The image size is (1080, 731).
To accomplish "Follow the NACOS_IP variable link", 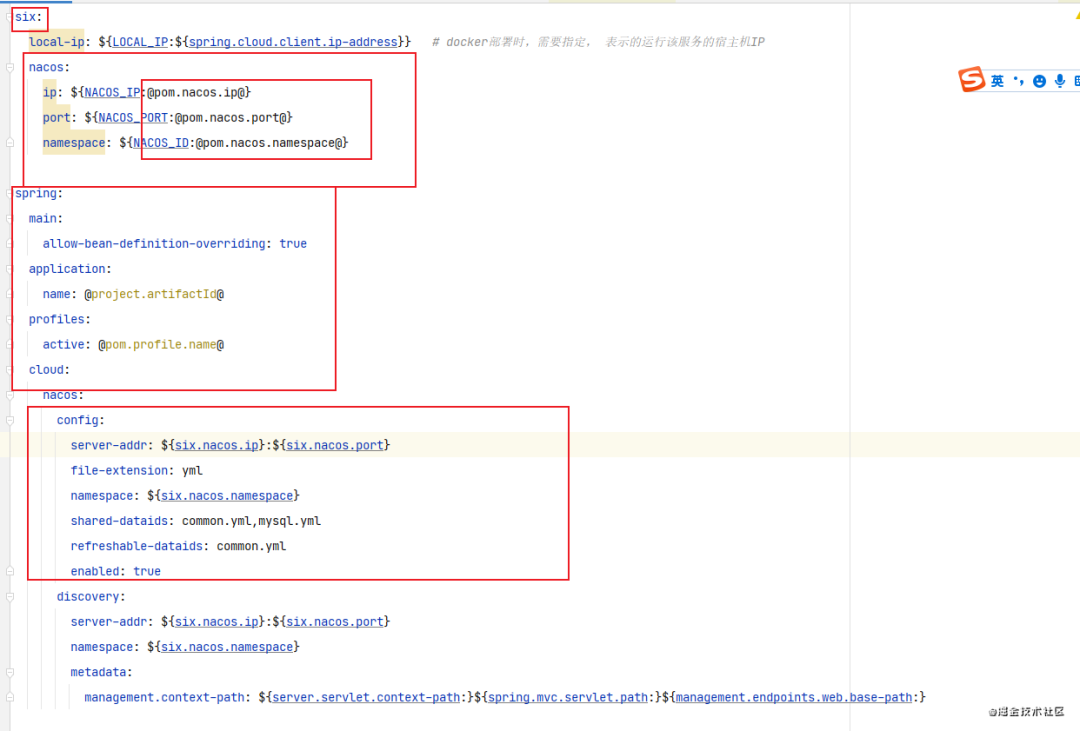I will [112, 92].
